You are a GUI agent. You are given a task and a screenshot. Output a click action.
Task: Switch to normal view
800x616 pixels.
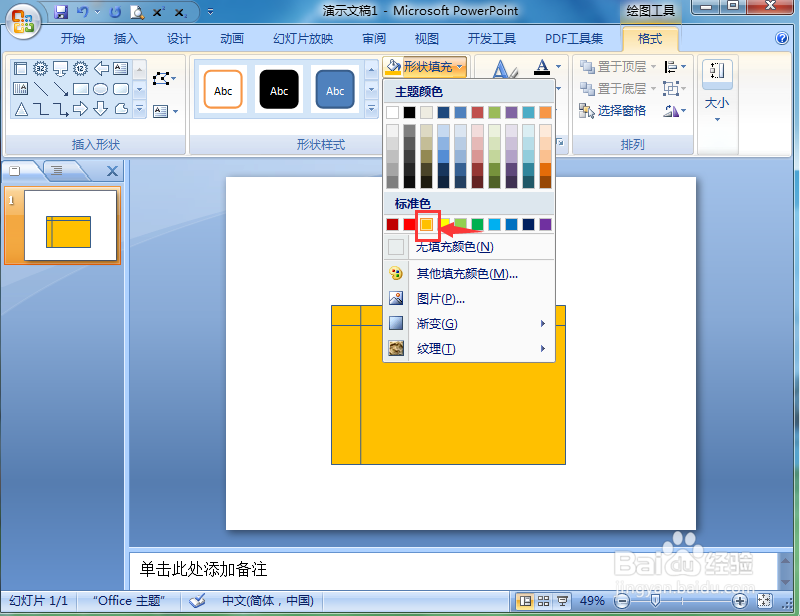click(524, 601)
